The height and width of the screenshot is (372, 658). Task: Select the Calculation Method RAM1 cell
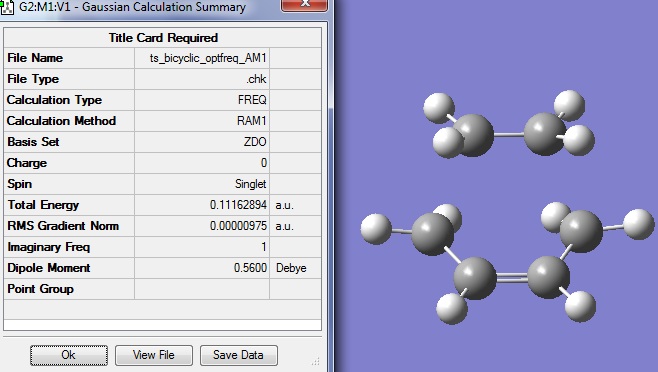click(202, 121)
